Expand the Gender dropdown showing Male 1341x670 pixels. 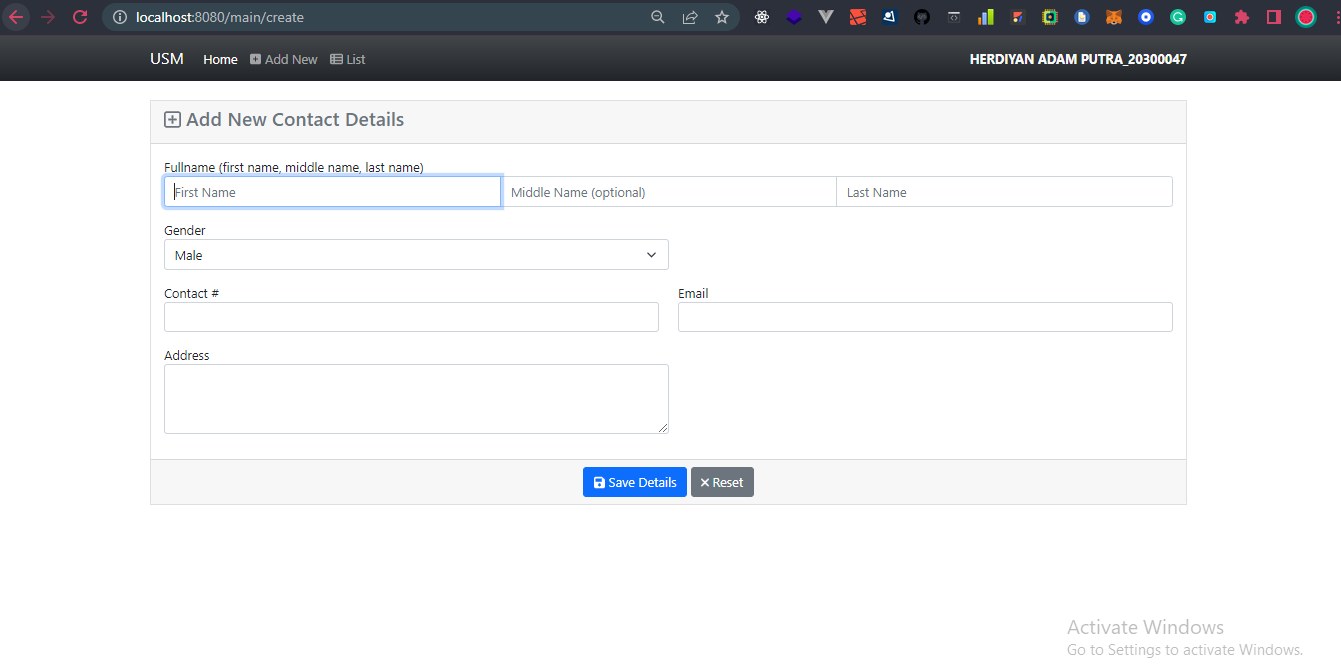[416, 255]
